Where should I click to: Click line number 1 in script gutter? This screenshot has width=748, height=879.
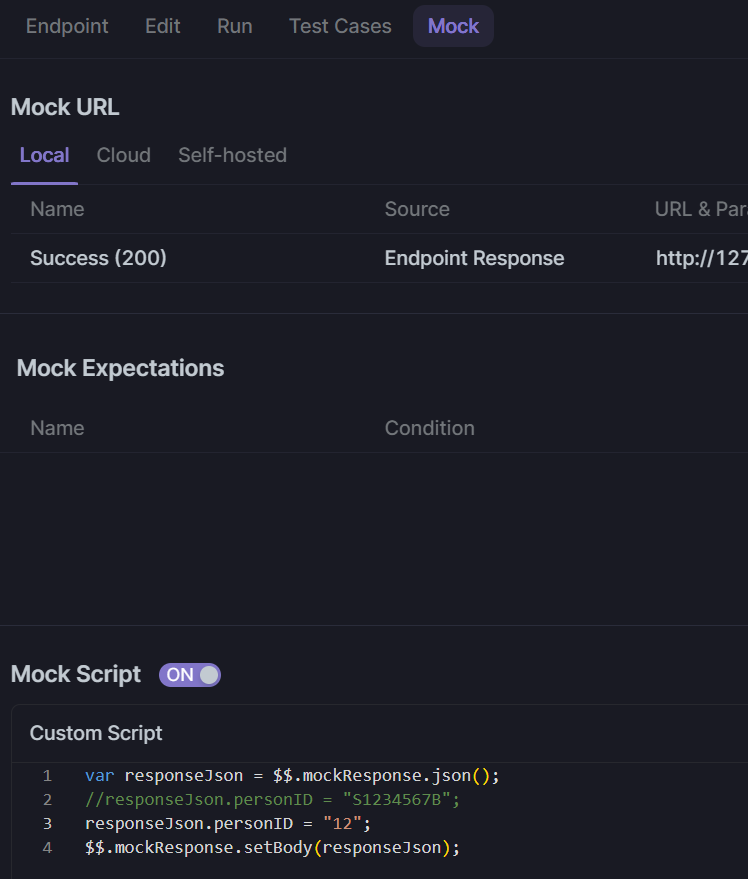(x=47, y=775)
